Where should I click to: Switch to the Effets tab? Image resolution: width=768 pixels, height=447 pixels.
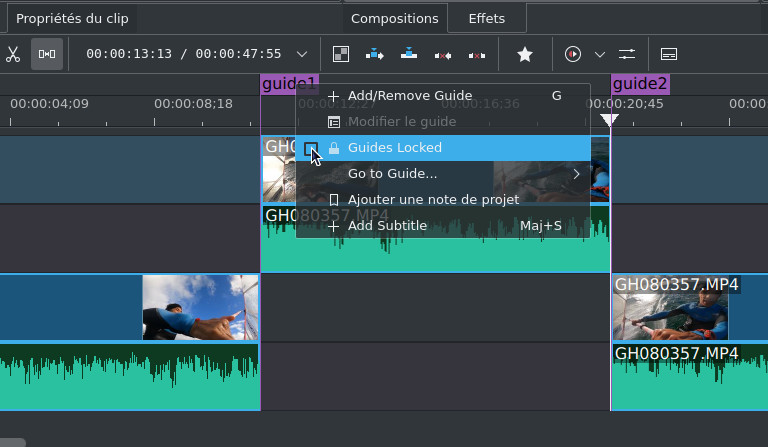[486, 19]
